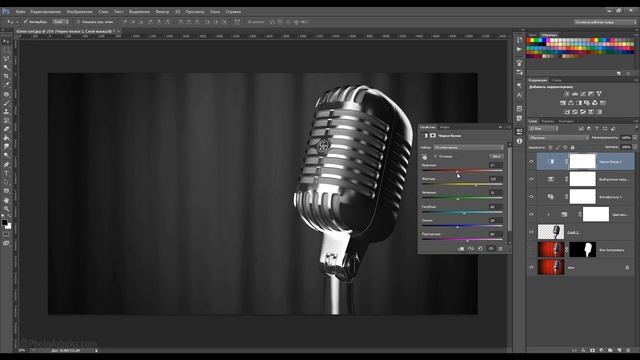Viewport: 640px width, 360px height.
Task: Toggle adjustment visibility eye in Properties panel
Action: [x=491, y=249]
